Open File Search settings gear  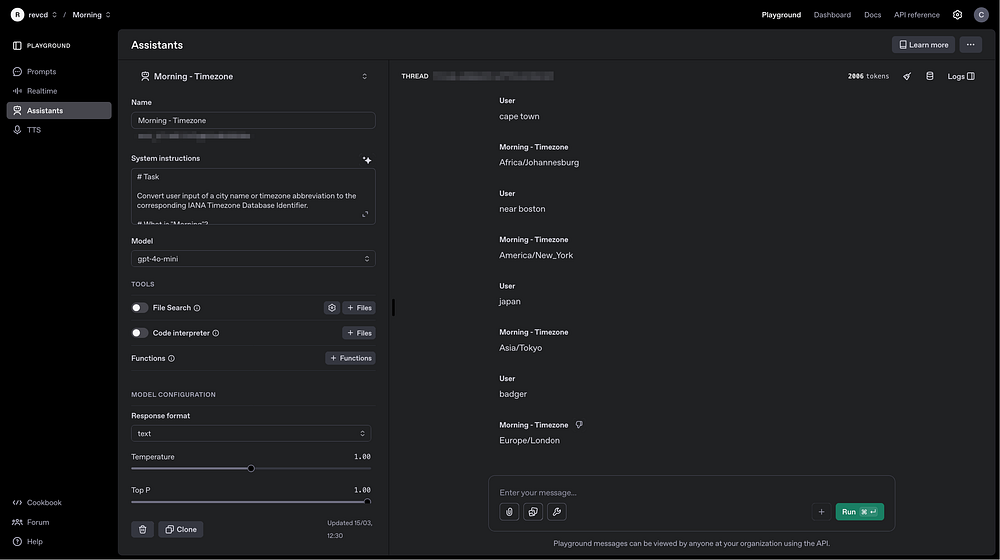(x=332, y=307)
